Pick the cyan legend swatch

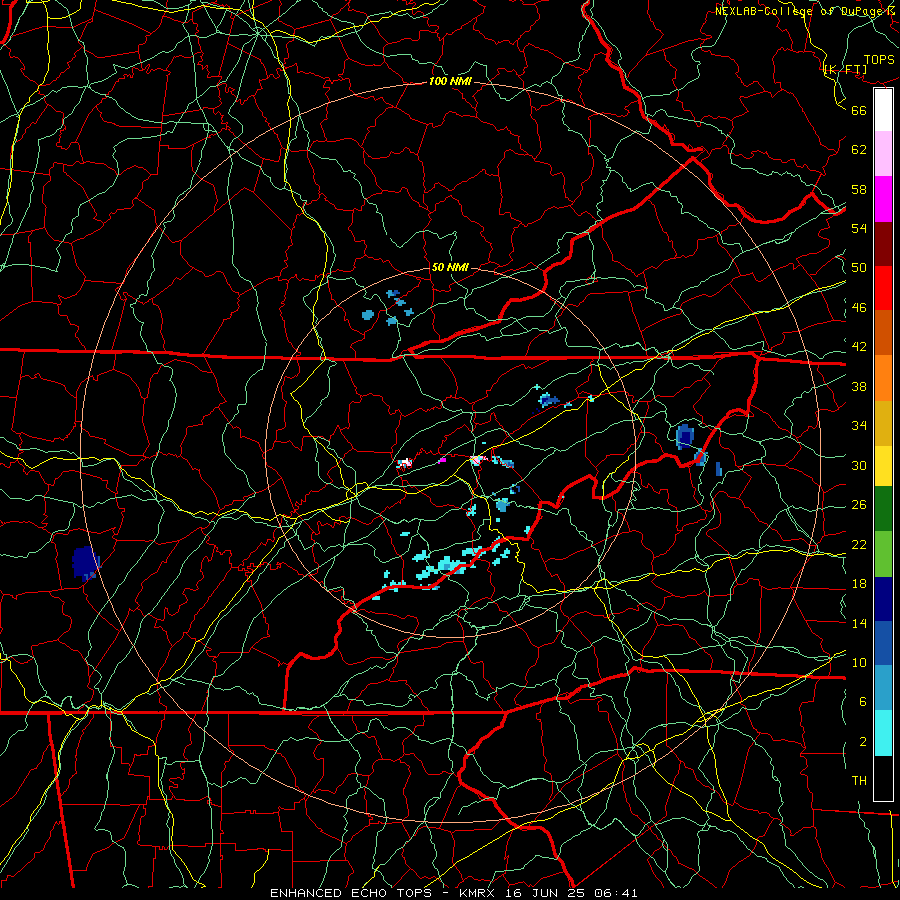click(883, 733)
